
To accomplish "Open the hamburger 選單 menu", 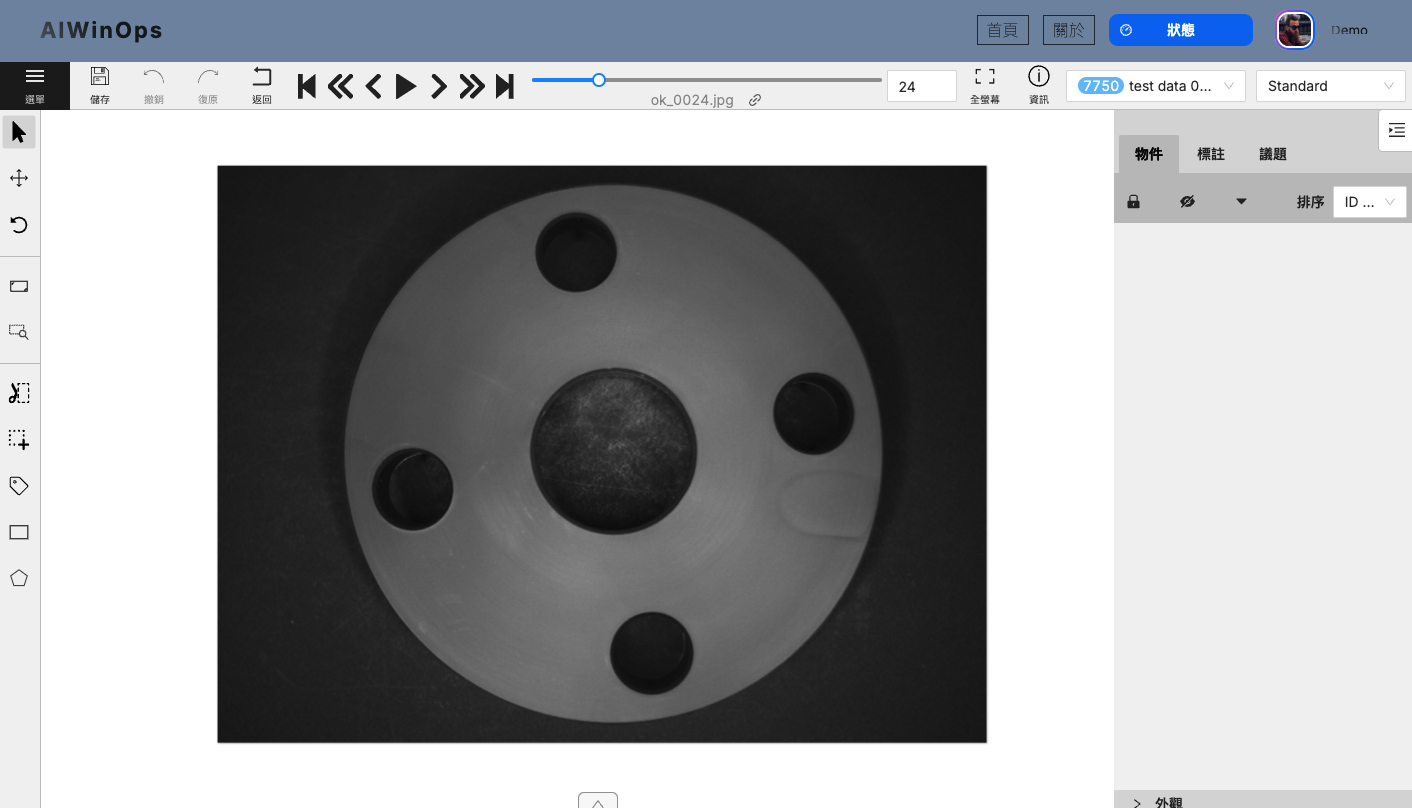I will (x=35, y=85).
